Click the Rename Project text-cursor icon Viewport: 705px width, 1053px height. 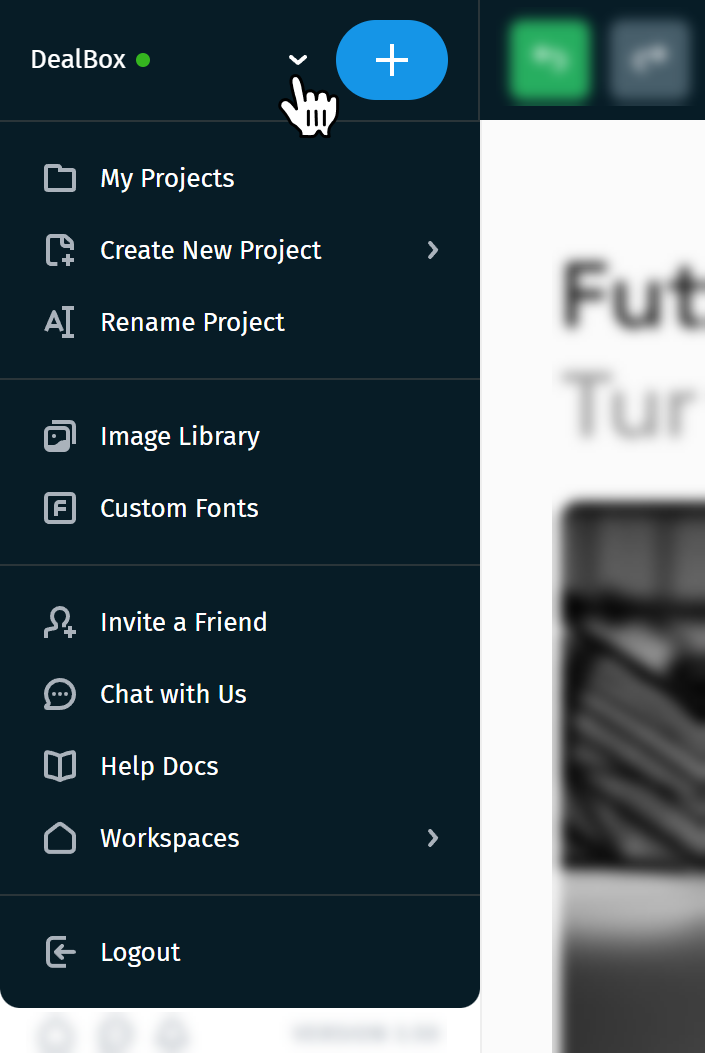[x=60, y=322]
